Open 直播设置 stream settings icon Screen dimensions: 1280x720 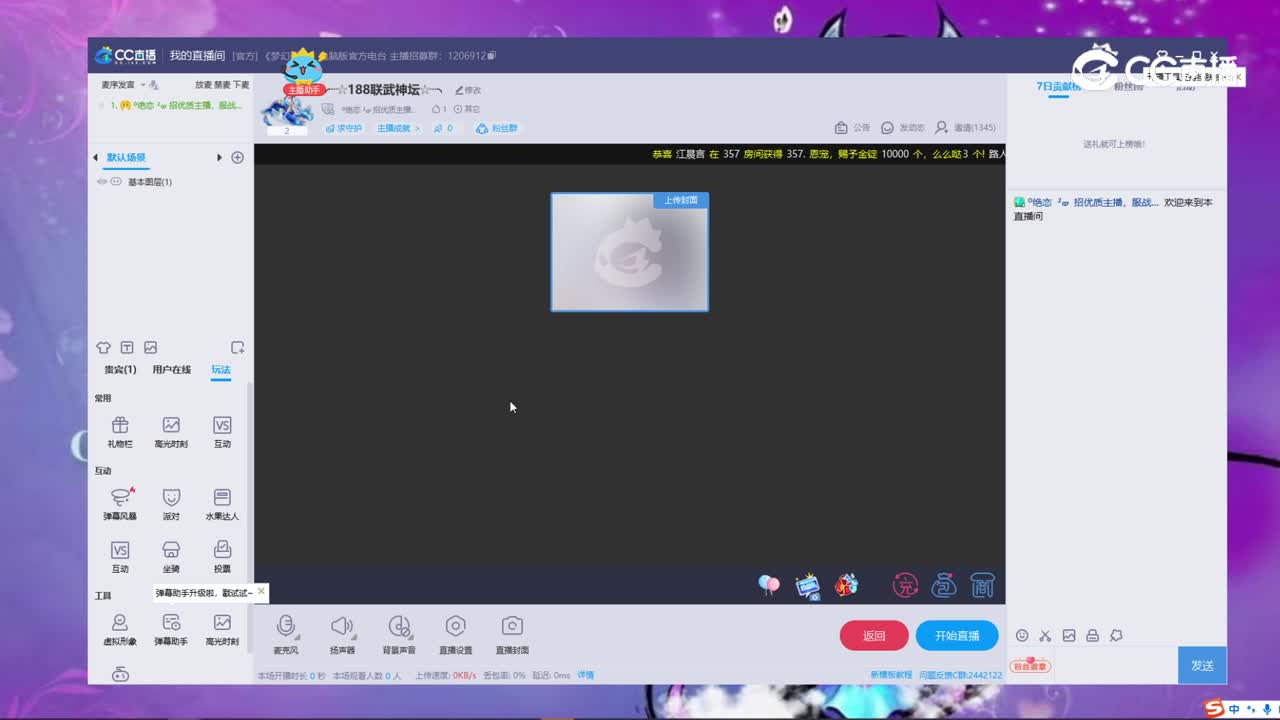[x=455, y=630]
